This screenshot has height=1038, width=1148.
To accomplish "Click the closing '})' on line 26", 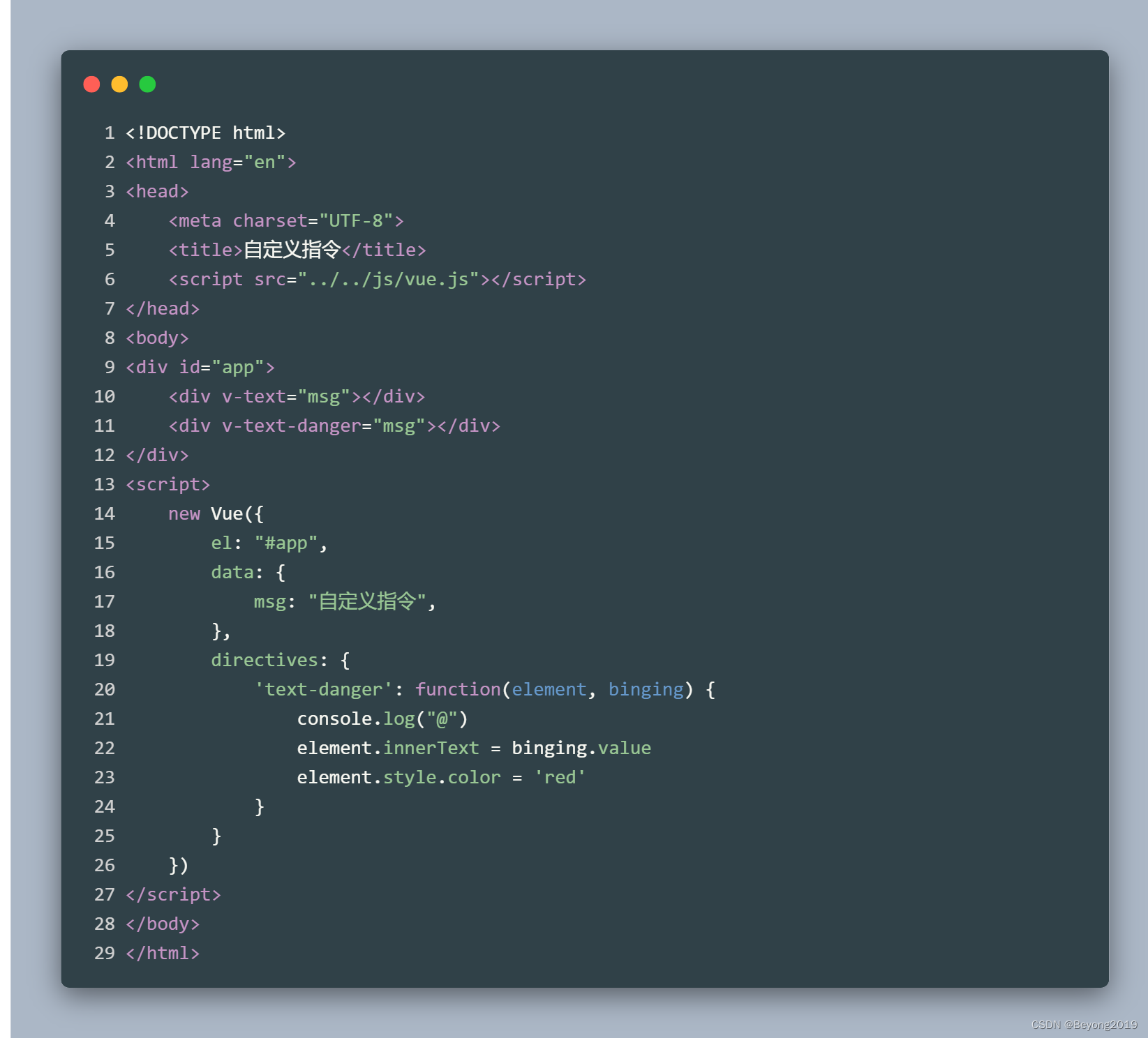I will pyautogui.click(x=179, y=865).
